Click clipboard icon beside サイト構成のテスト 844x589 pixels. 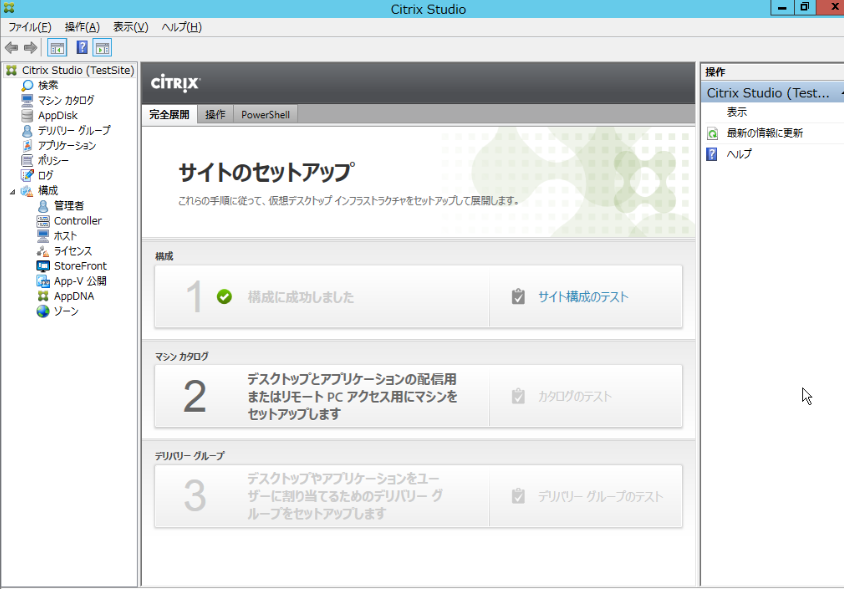click(x=518, y=297)
